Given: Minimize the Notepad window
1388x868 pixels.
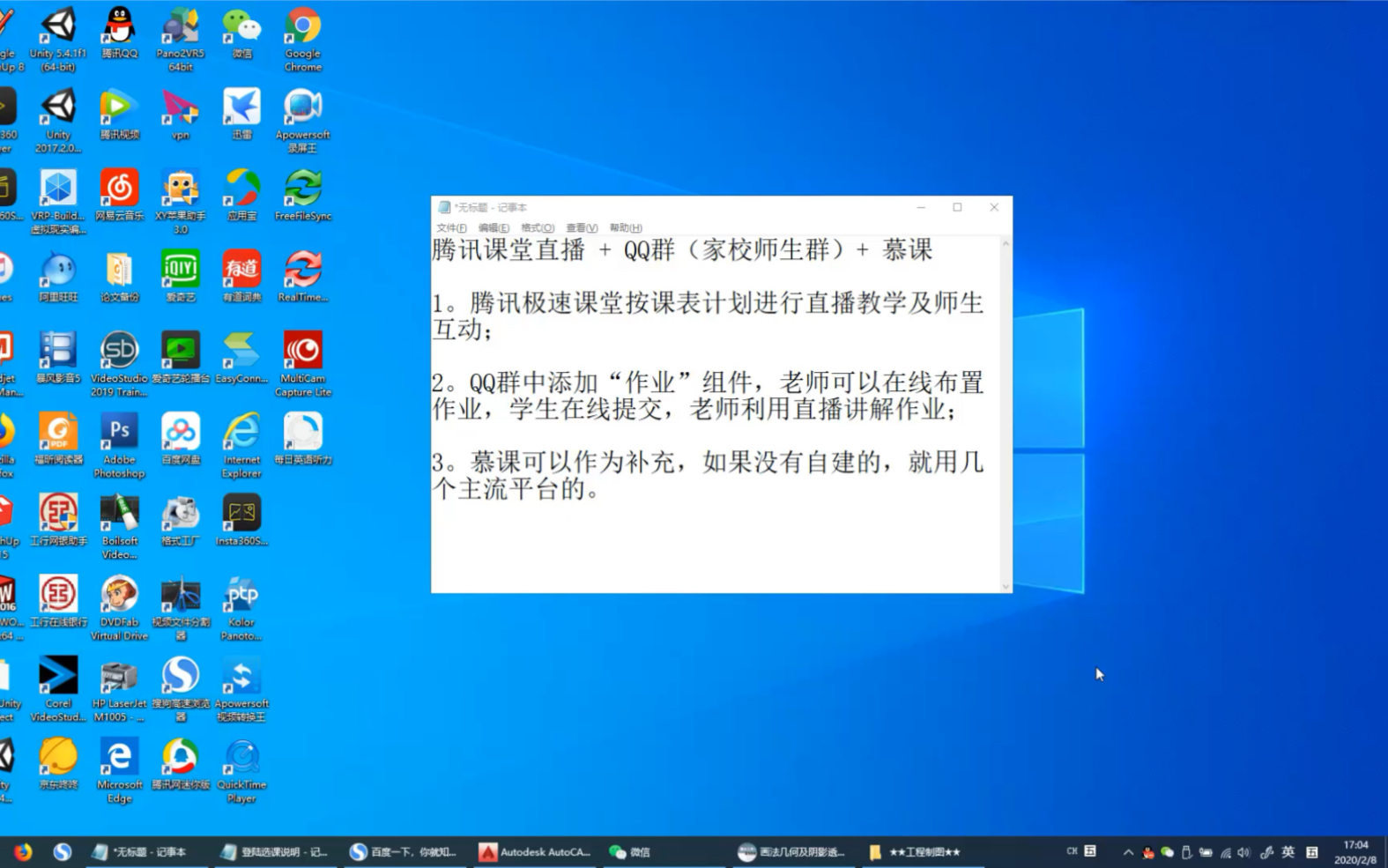Looking at the screenshot, I should click(x=921, y=207).
